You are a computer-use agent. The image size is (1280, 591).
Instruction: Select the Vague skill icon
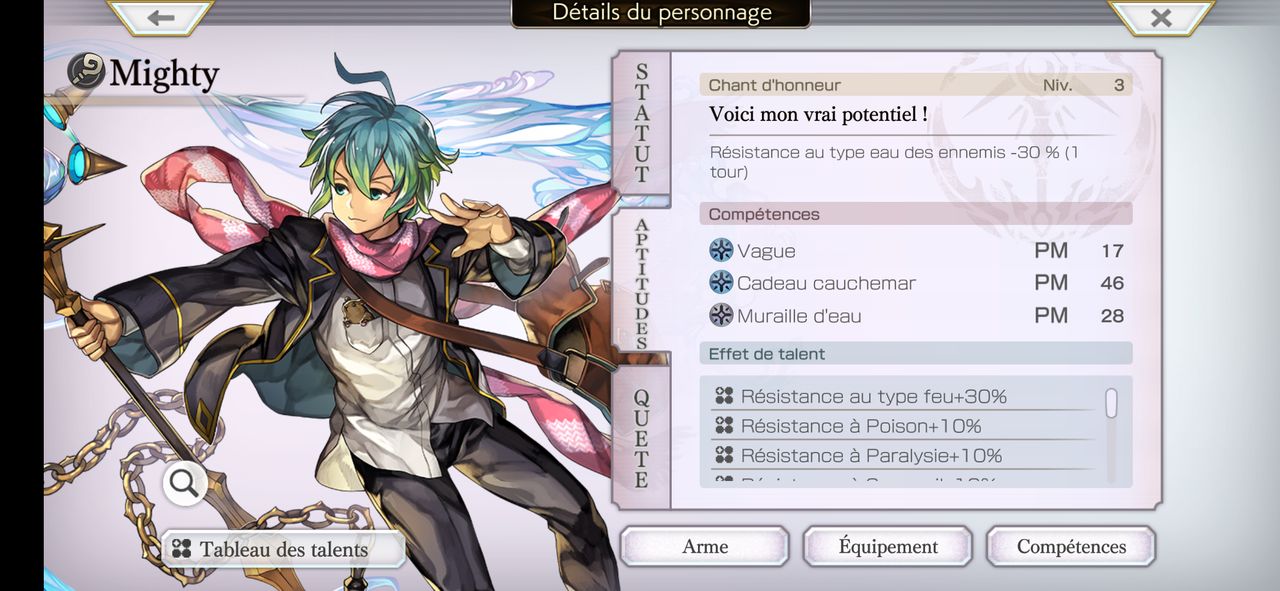[721, 251]
